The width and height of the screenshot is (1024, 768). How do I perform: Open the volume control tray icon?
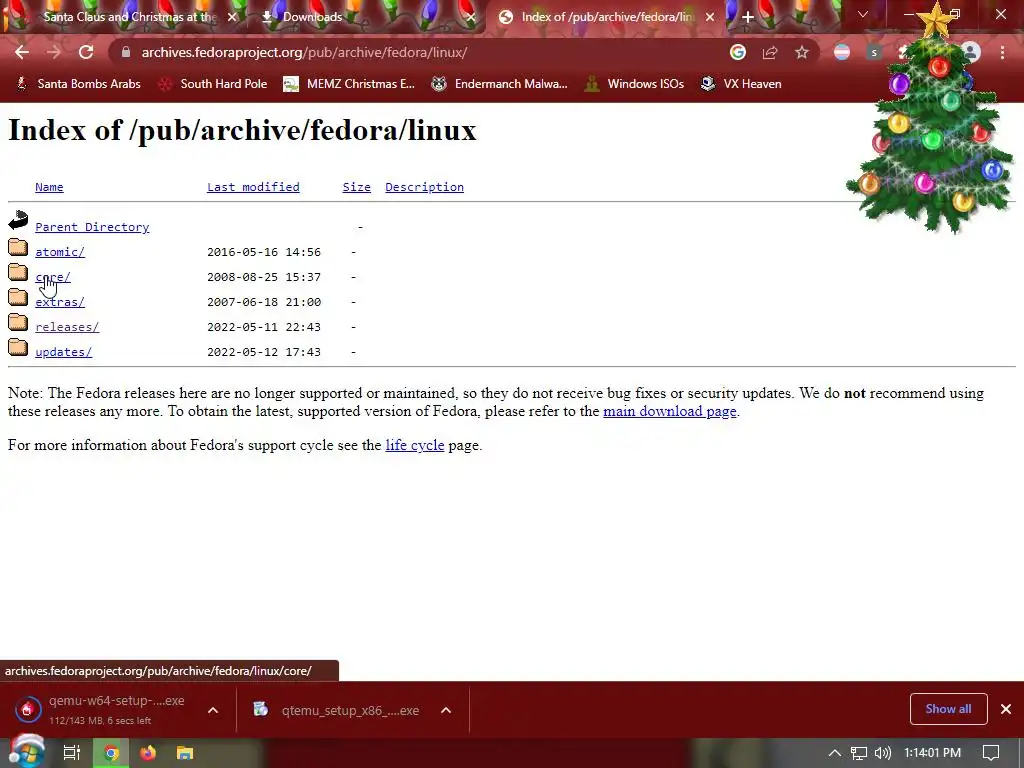(882, 753)
